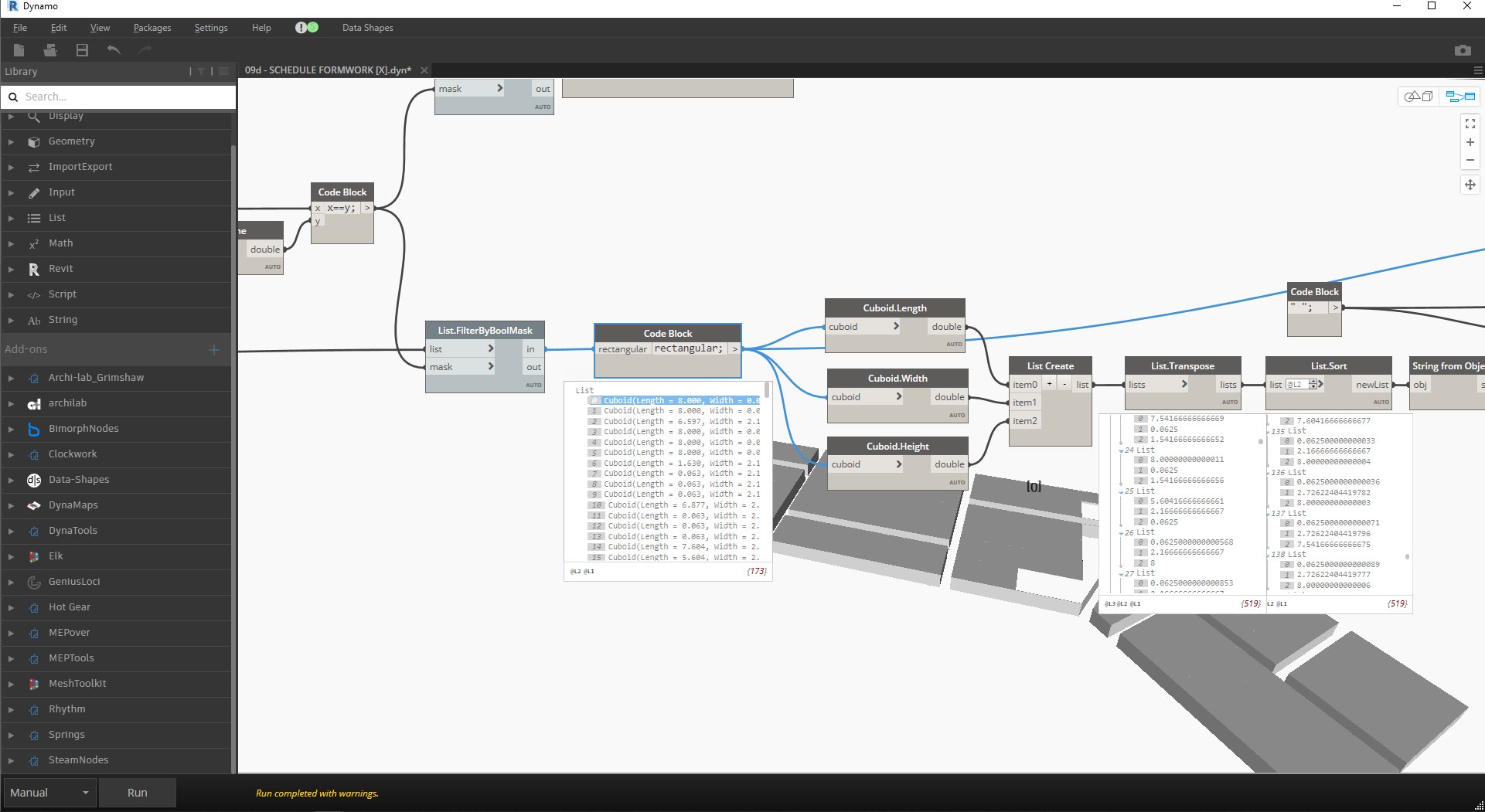Open the File menu
The width and height of the screenshot is (1485, 812).
[x=20, y=28]
